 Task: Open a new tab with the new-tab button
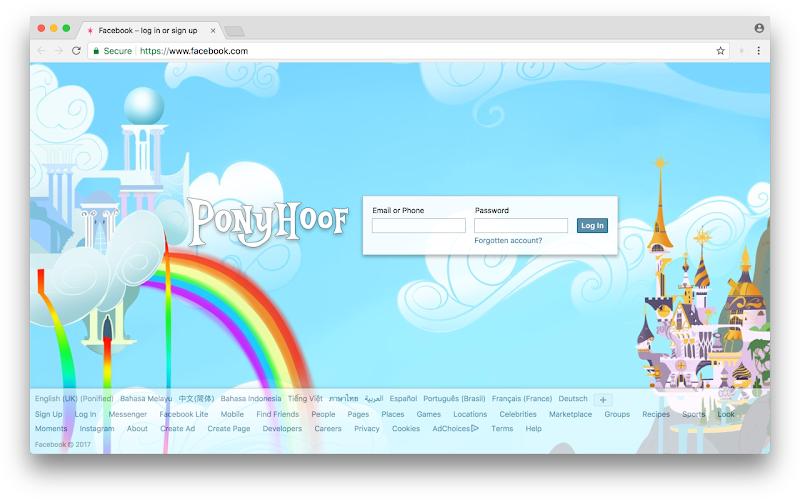pyautogui.click(x=234, y=32)
